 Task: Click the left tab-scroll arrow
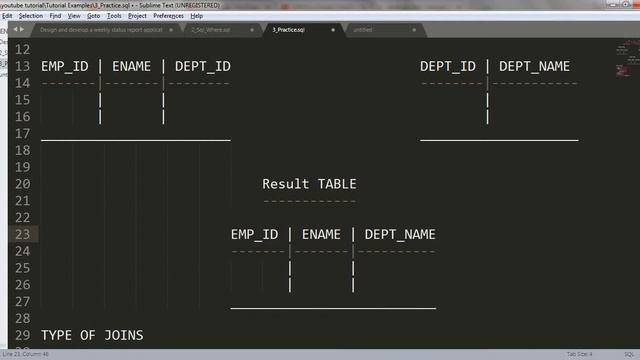pos(16,29)
